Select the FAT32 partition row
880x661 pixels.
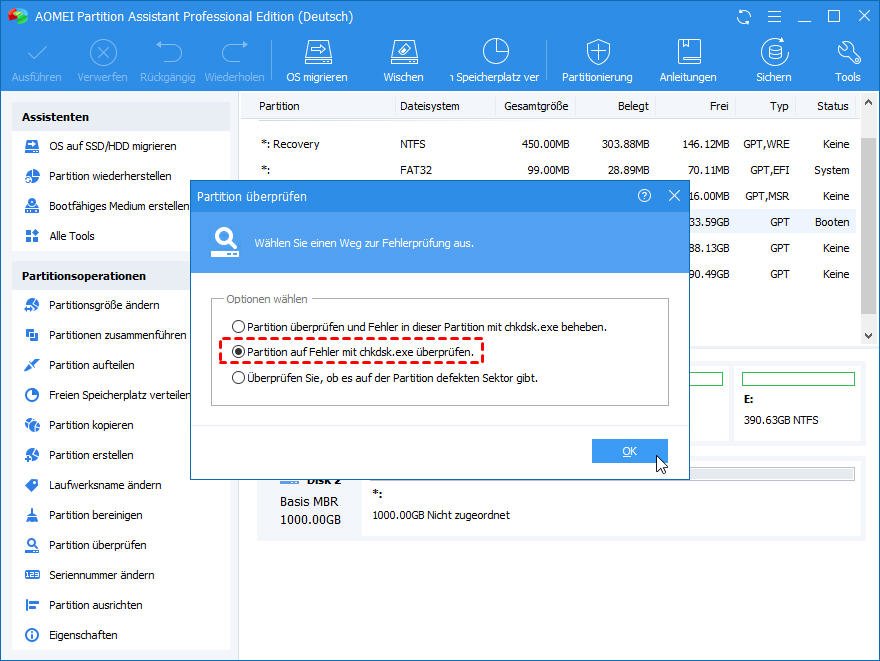pos(553,170)
